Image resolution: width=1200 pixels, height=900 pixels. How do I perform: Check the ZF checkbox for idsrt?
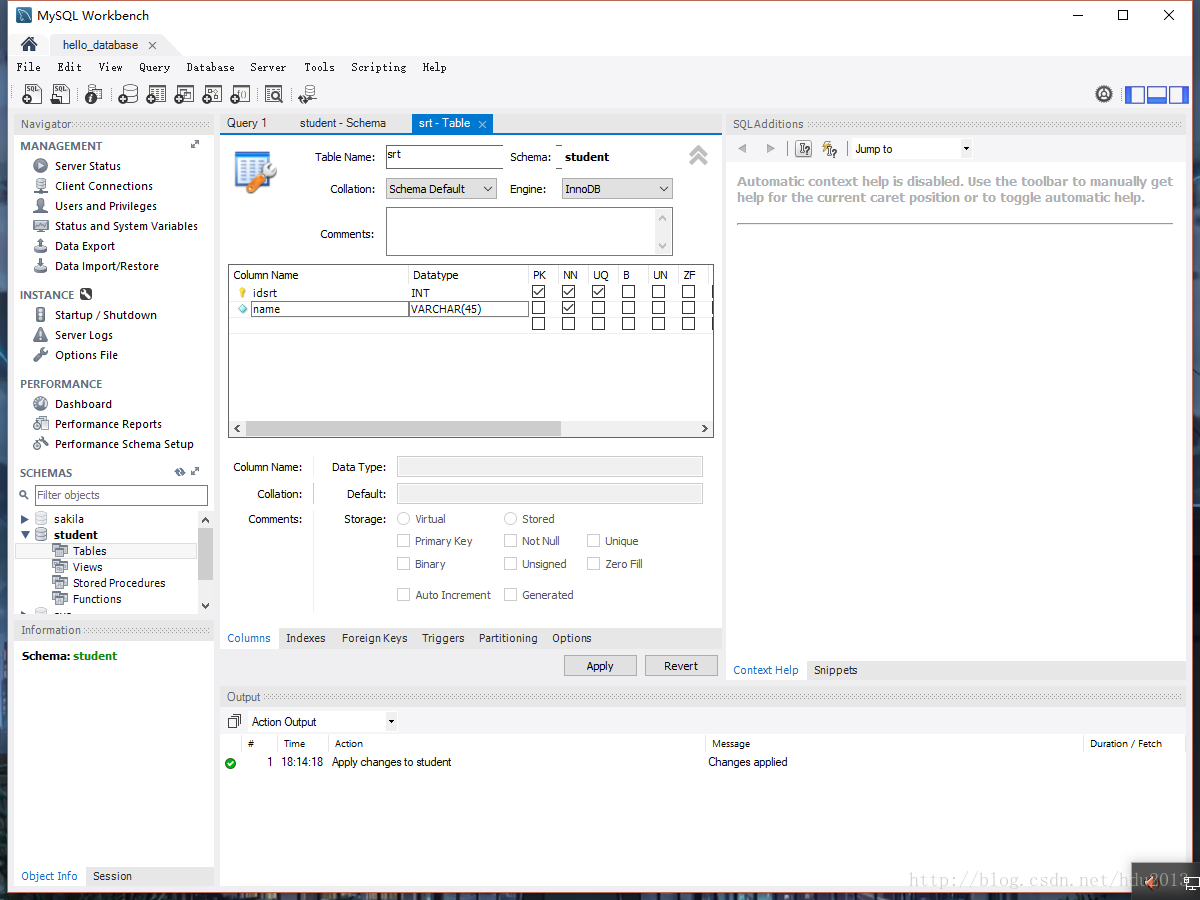coord(689,292)
